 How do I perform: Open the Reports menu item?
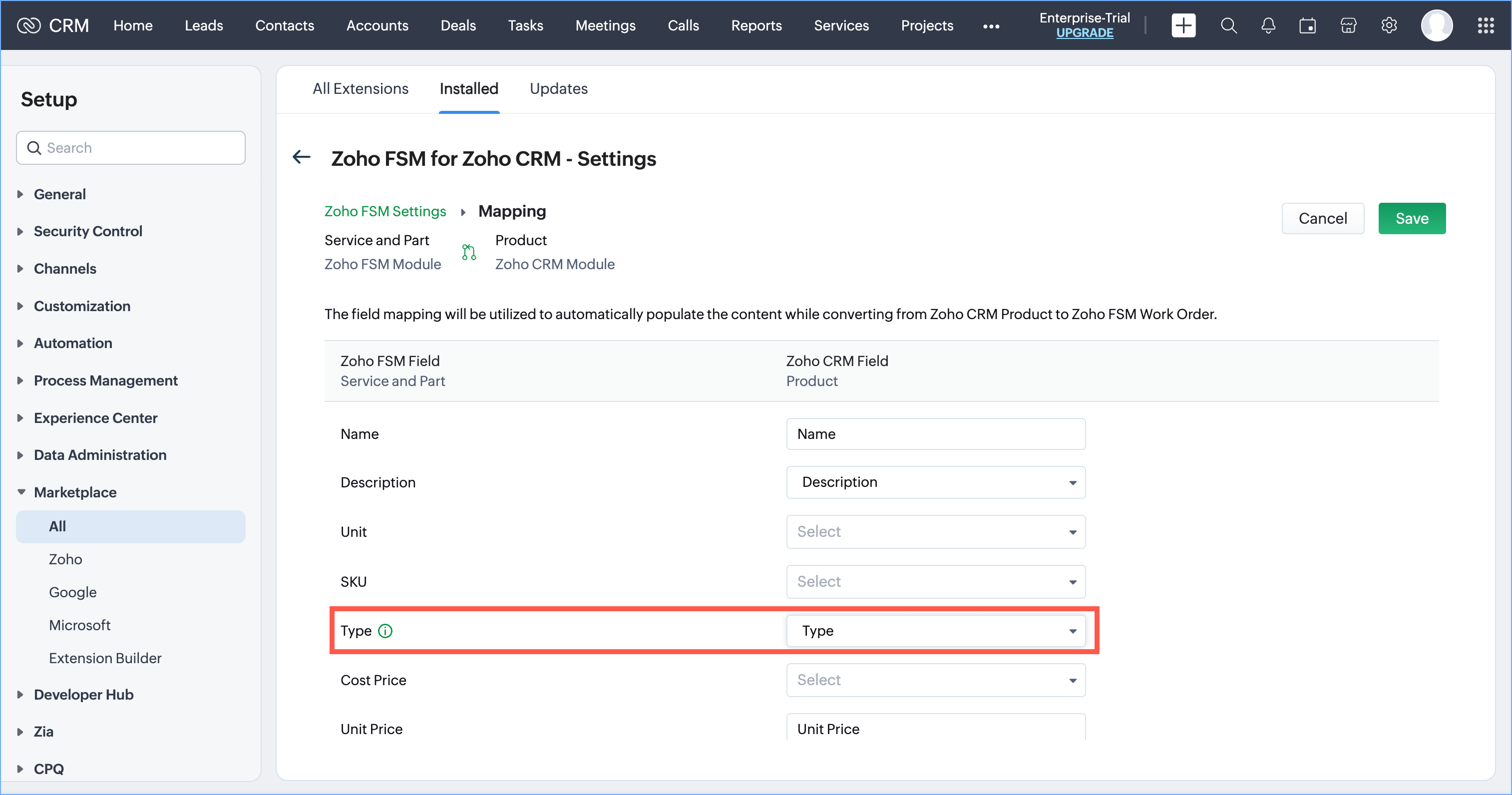tap(756, 25)
